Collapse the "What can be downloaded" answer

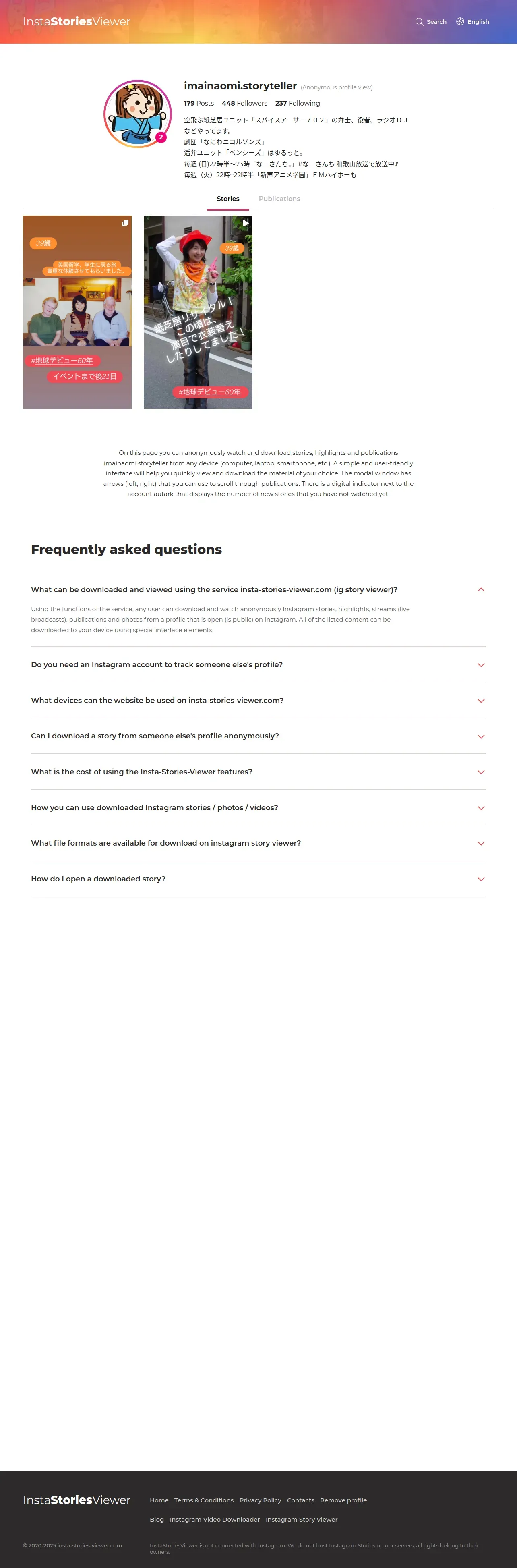480,590
